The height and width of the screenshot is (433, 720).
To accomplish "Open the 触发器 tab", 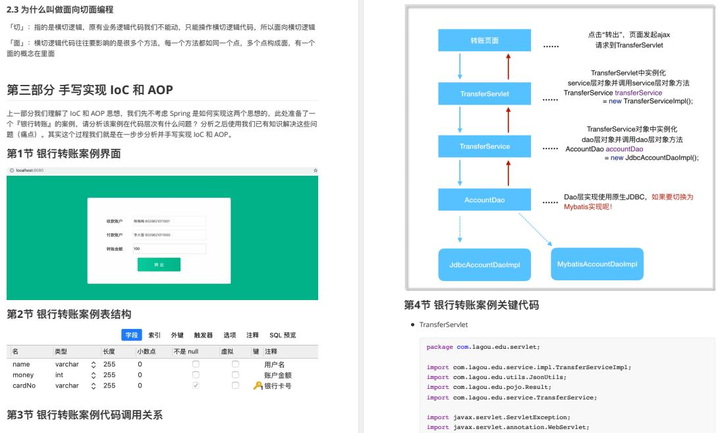I will [x=203, y=335].
